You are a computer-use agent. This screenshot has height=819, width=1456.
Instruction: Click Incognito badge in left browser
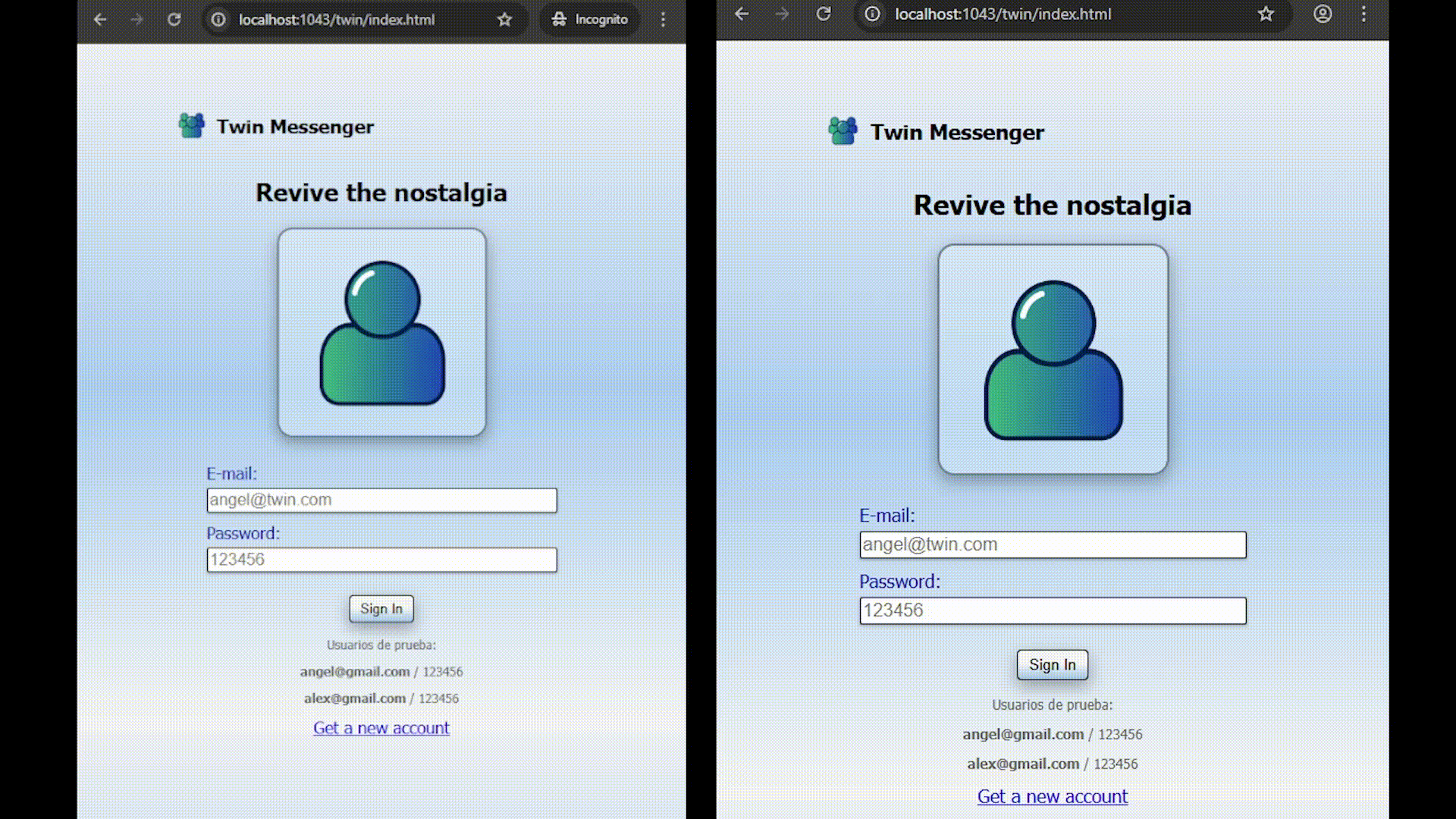point(590,20)
